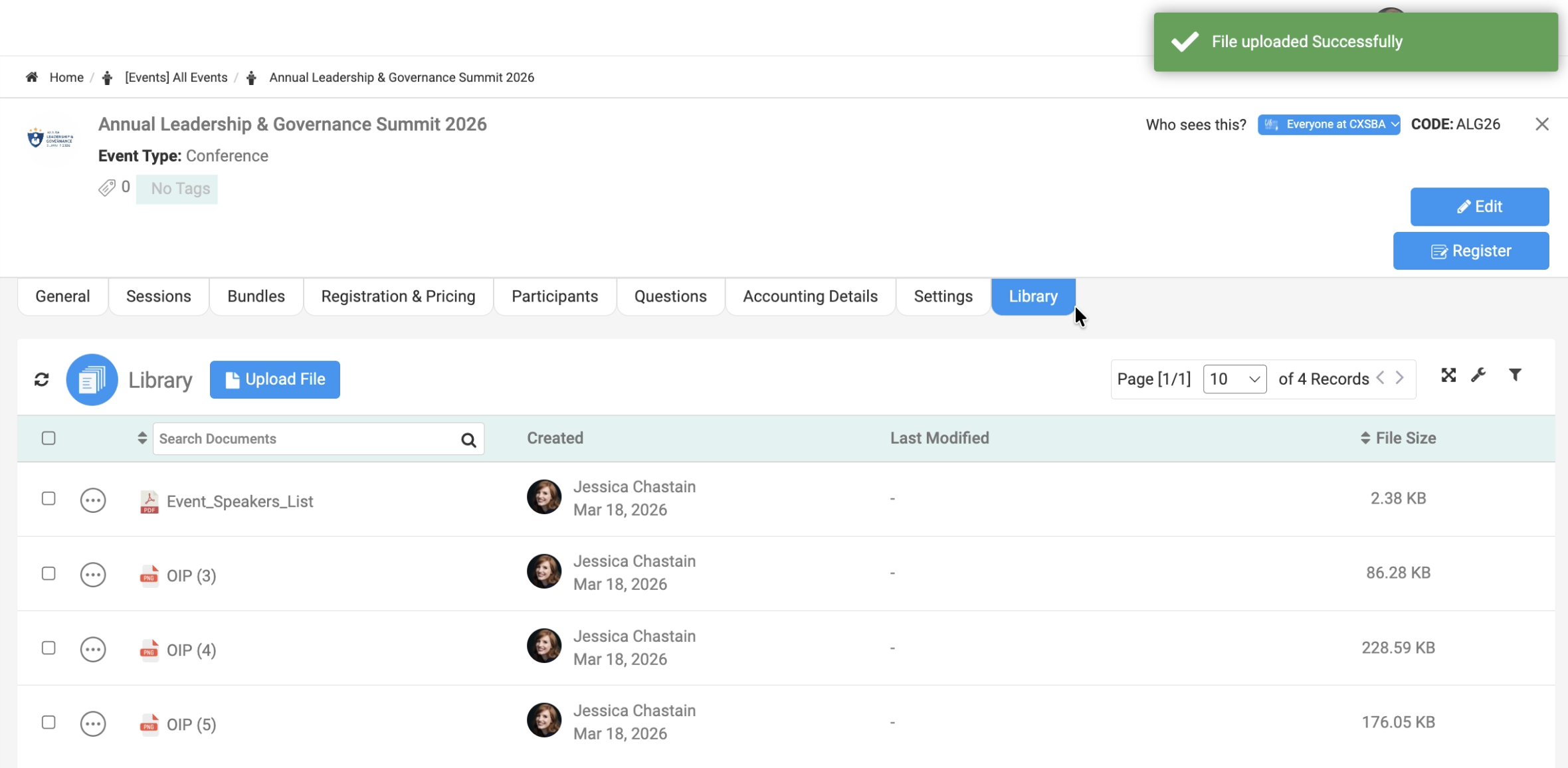This screenshot has width=1568, height=768.
Task: Click the wrench settings icon
Action: click(x=1478, y=375)
